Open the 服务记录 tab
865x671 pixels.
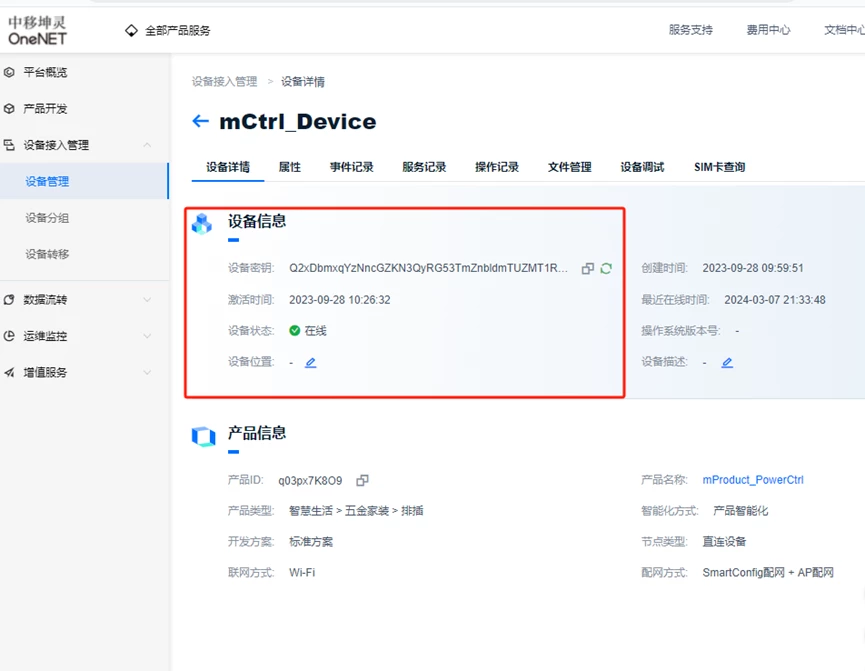[x=424, y=167]
